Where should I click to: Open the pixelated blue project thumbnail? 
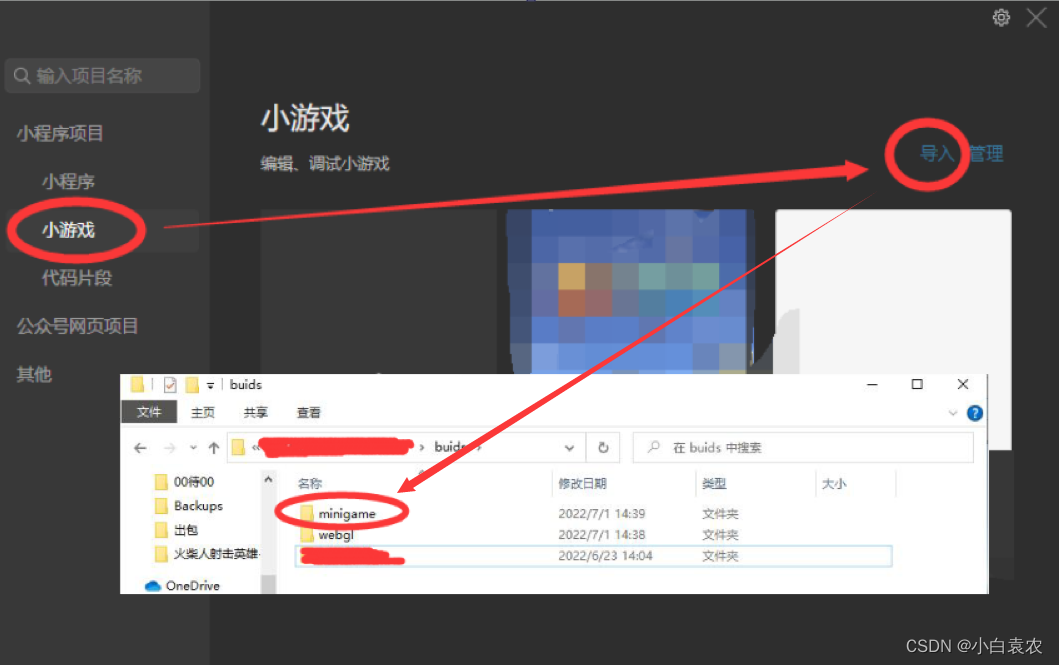pos(630,292)
